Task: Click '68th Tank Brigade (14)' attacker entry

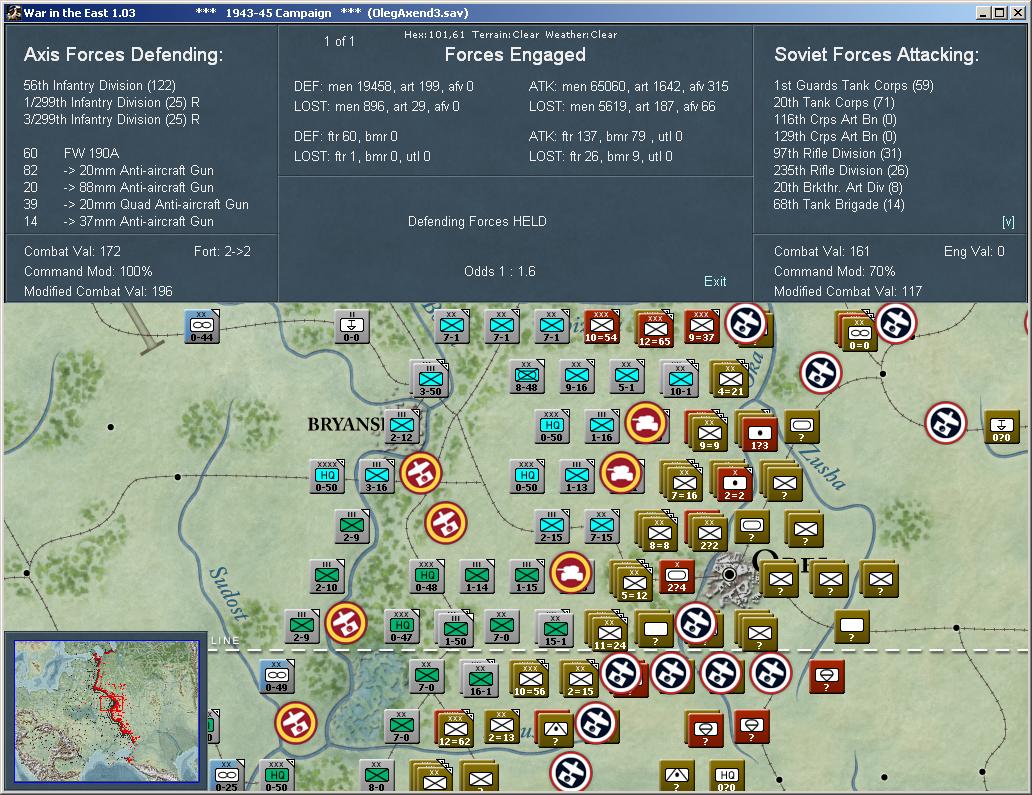Action: tap(838, 205)
